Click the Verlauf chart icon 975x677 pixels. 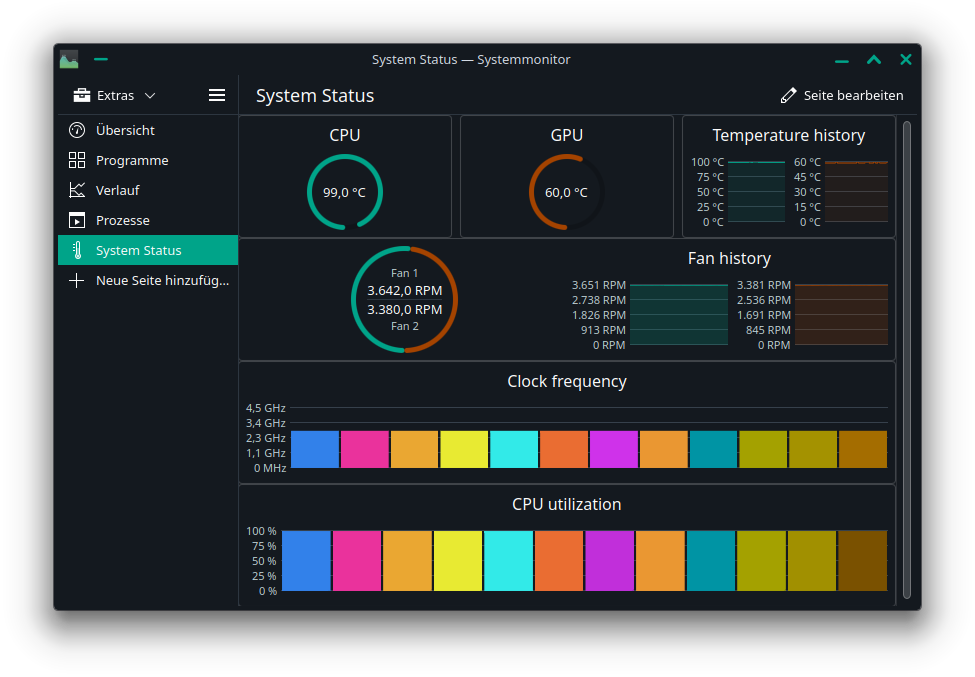[76, 190]
